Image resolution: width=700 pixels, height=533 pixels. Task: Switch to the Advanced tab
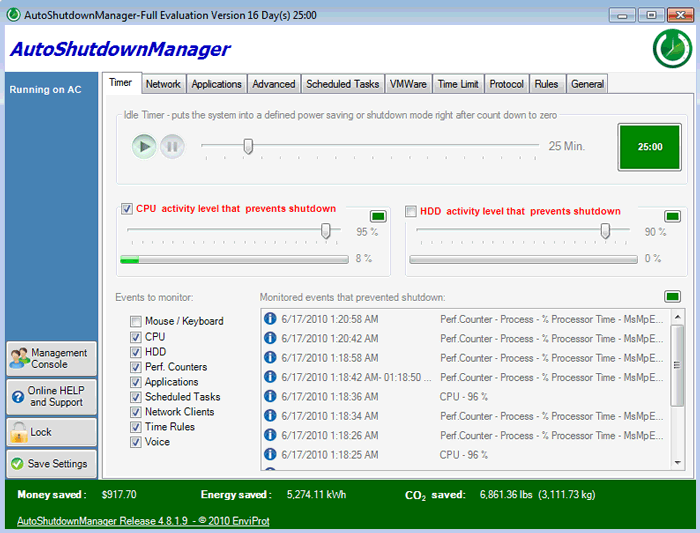(x=274, y=84)
